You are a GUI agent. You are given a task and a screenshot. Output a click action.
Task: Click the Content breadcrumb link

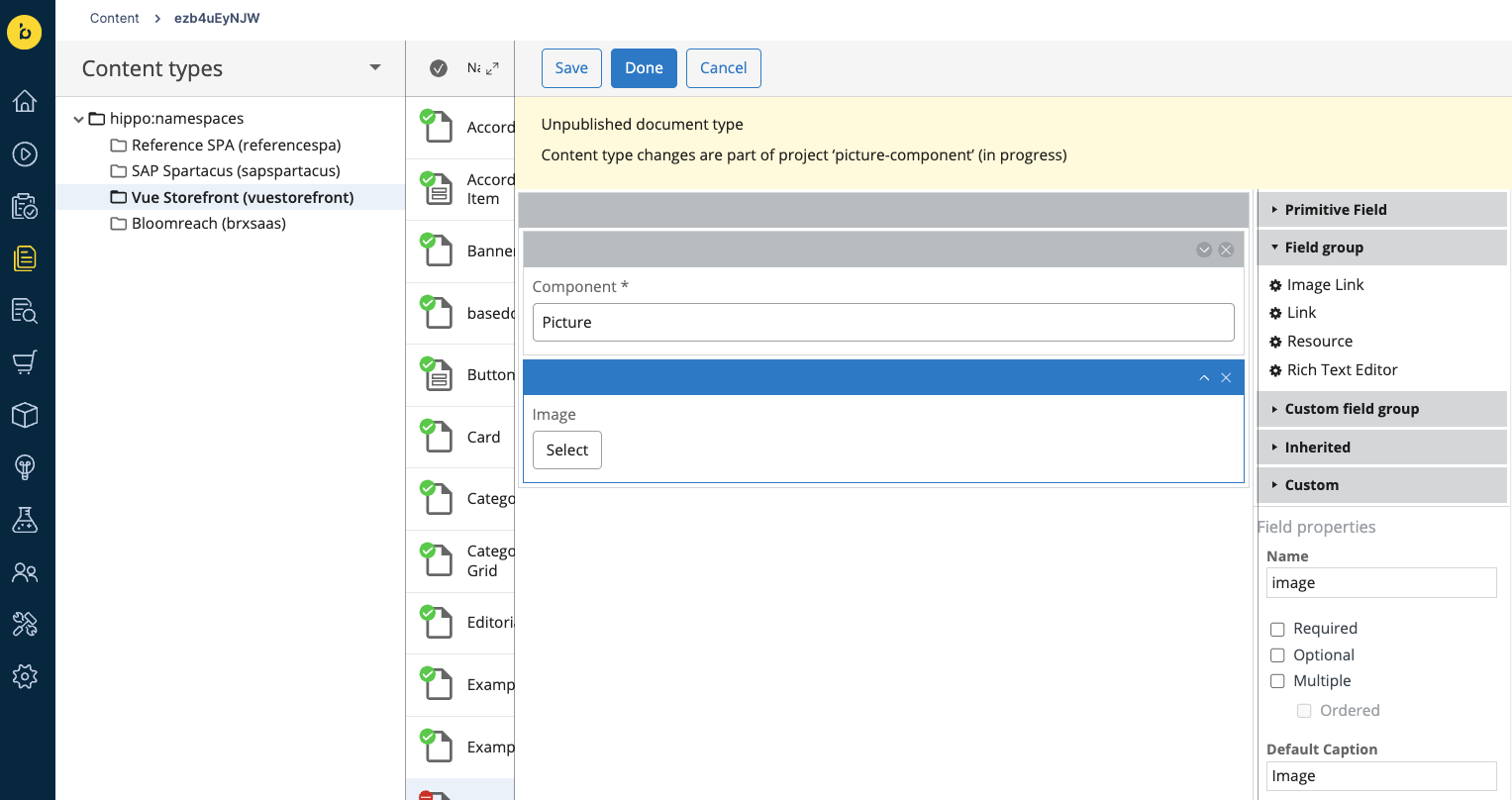tap(115, 18)
